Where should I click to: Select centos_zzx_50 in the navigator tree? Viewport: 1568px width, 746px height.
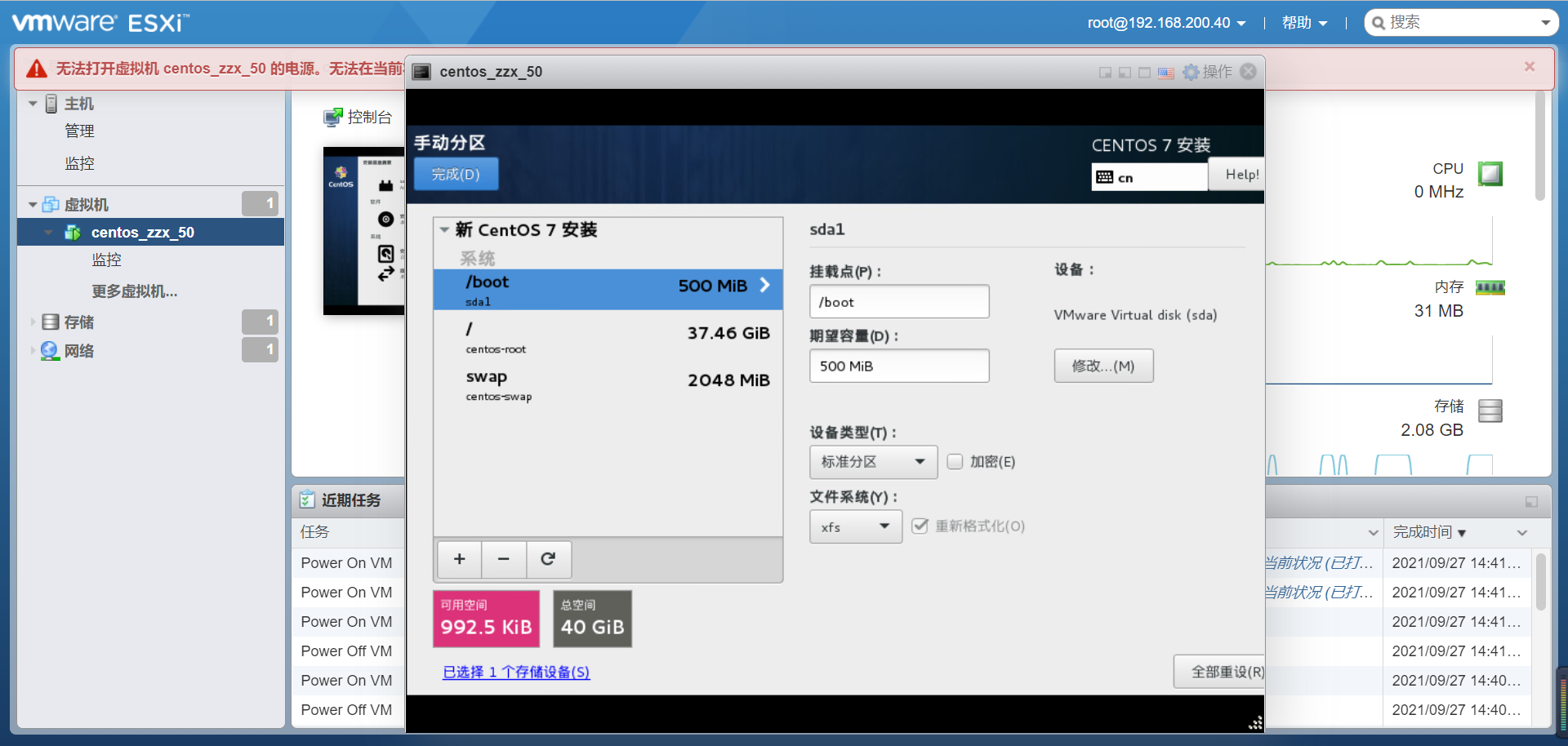[x=151, y=233]
